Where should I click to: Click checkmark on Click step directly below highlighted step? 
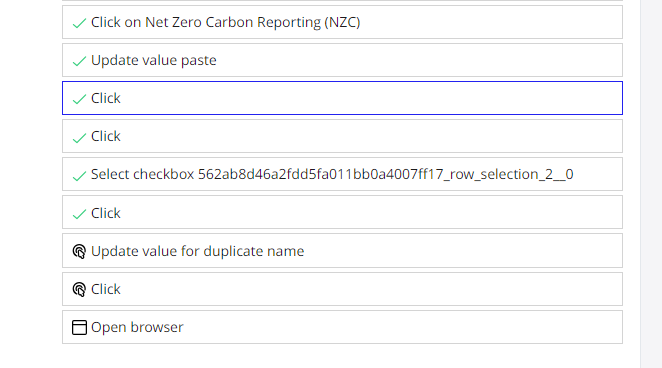(79, 137)
